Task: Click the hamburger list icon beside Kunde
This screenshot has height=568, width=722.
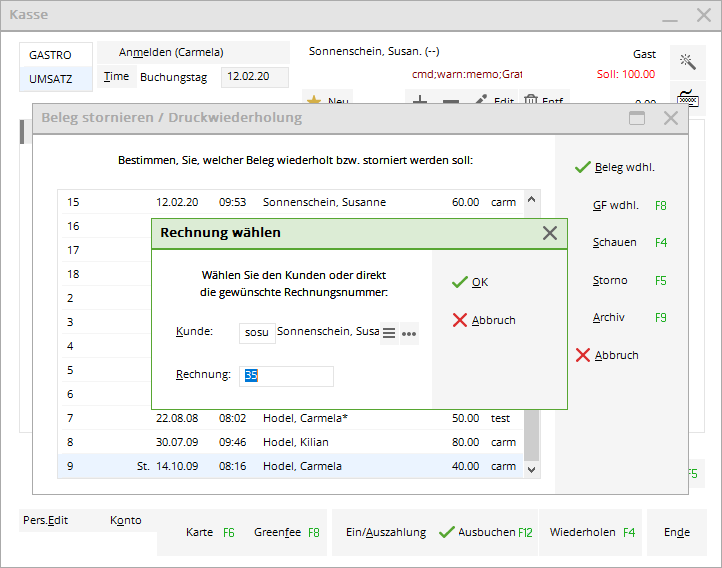Action: pos(390,333)
